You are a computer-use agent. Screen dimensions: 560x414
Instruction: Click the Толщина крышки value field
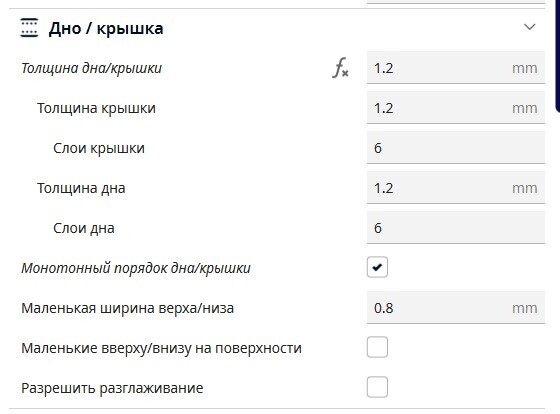(x=456, y=108)
